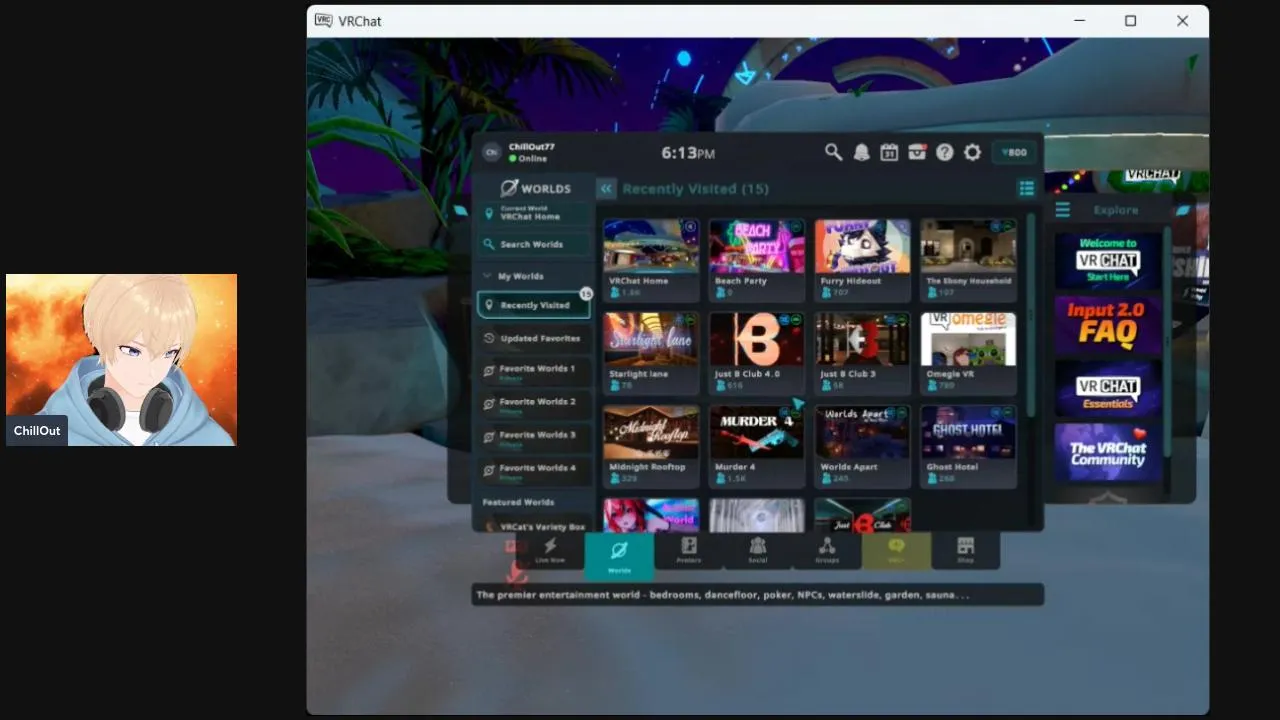Open the Input 2.0 FAQ banner
The height and width of the screenshot is (720, 1280).
[1108, 325]
